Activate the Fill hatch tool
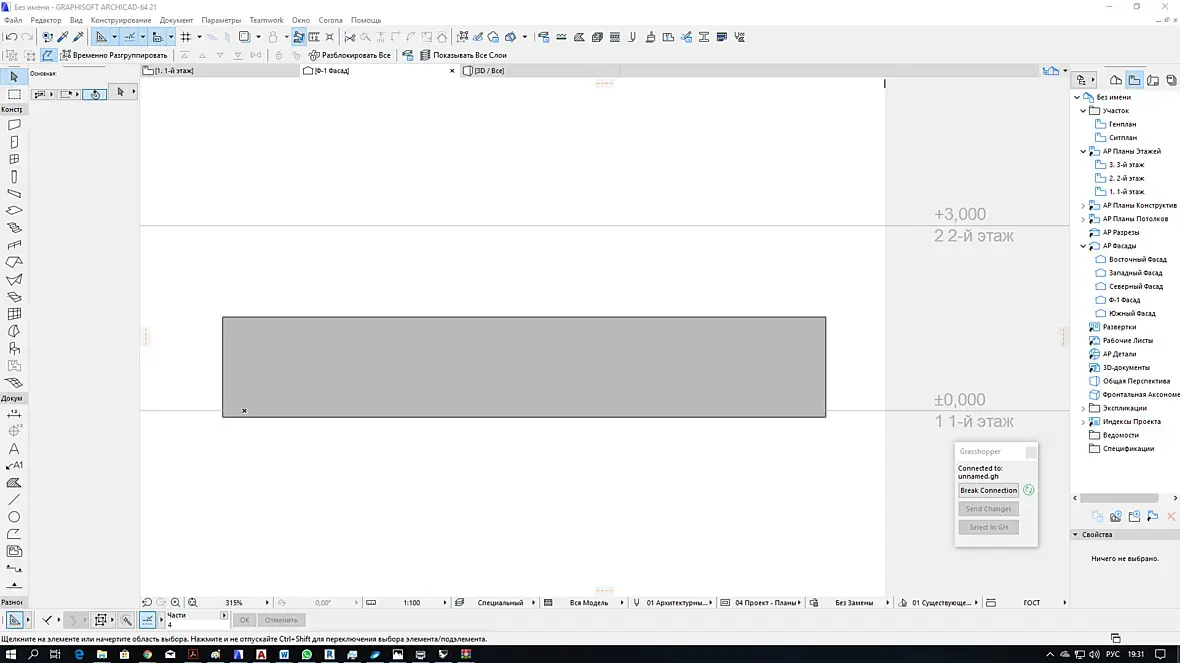Viewport: 1180px width, 663px height. [14, 483]
